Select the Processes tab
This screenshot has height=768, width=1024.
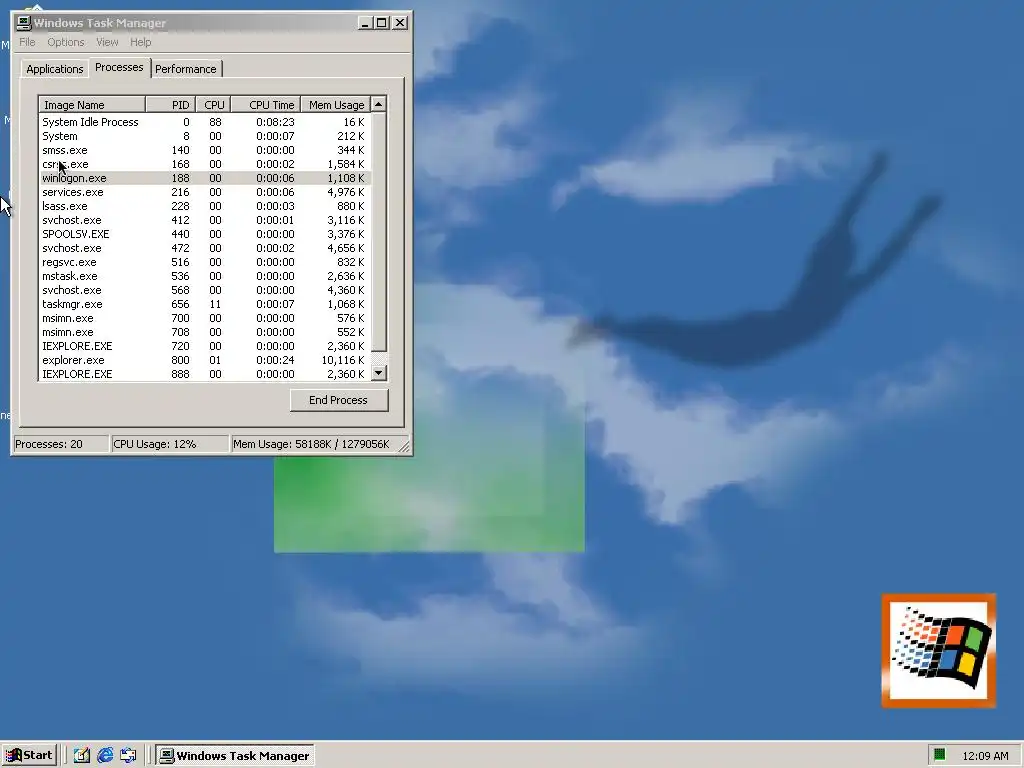[x=119, y=67]
